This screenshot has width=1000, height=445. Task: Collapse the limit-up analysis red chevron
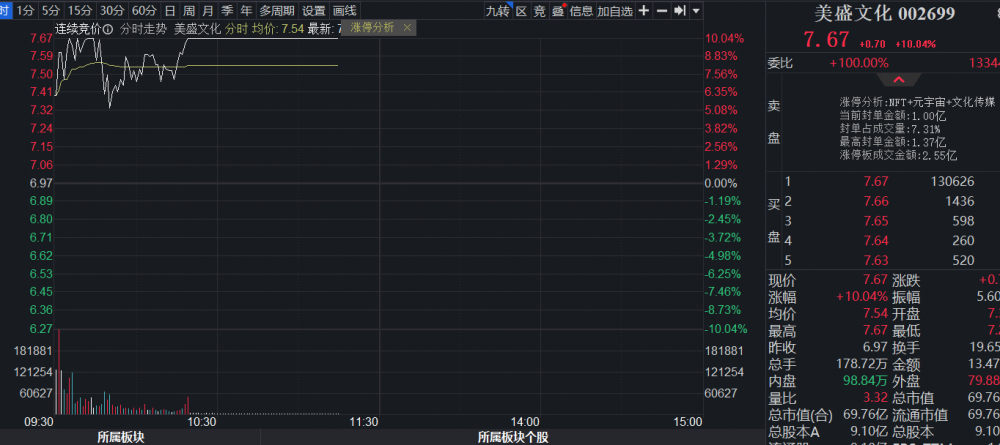click(899, 80)
